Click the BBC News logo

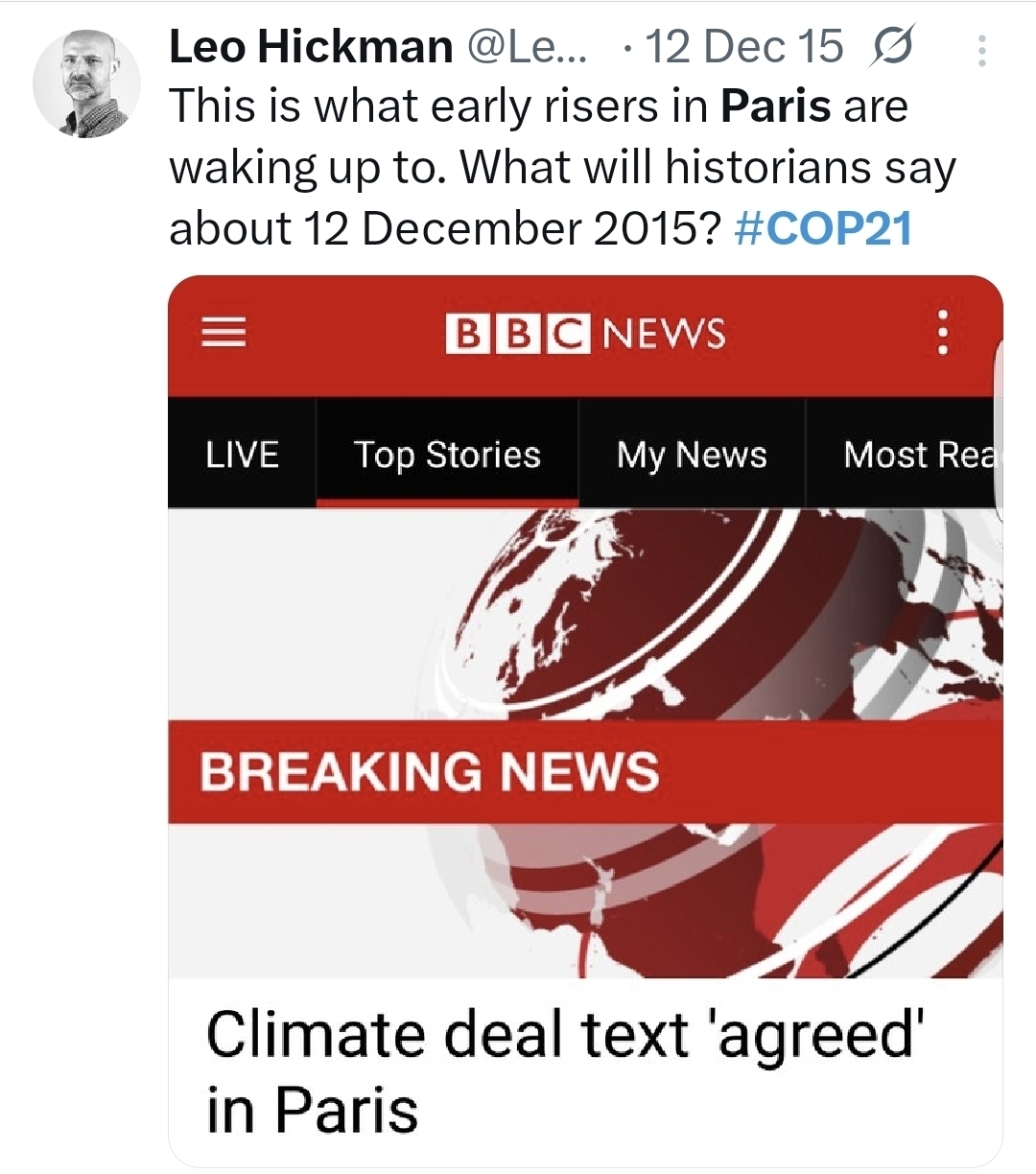tap(585, 333)
